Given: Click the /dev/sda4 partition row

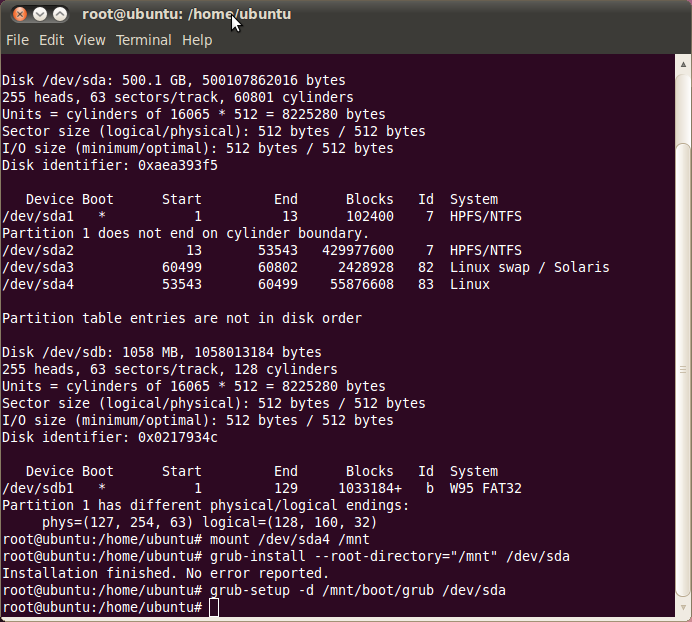Looking at the screenshot, I should pos(246,284).
